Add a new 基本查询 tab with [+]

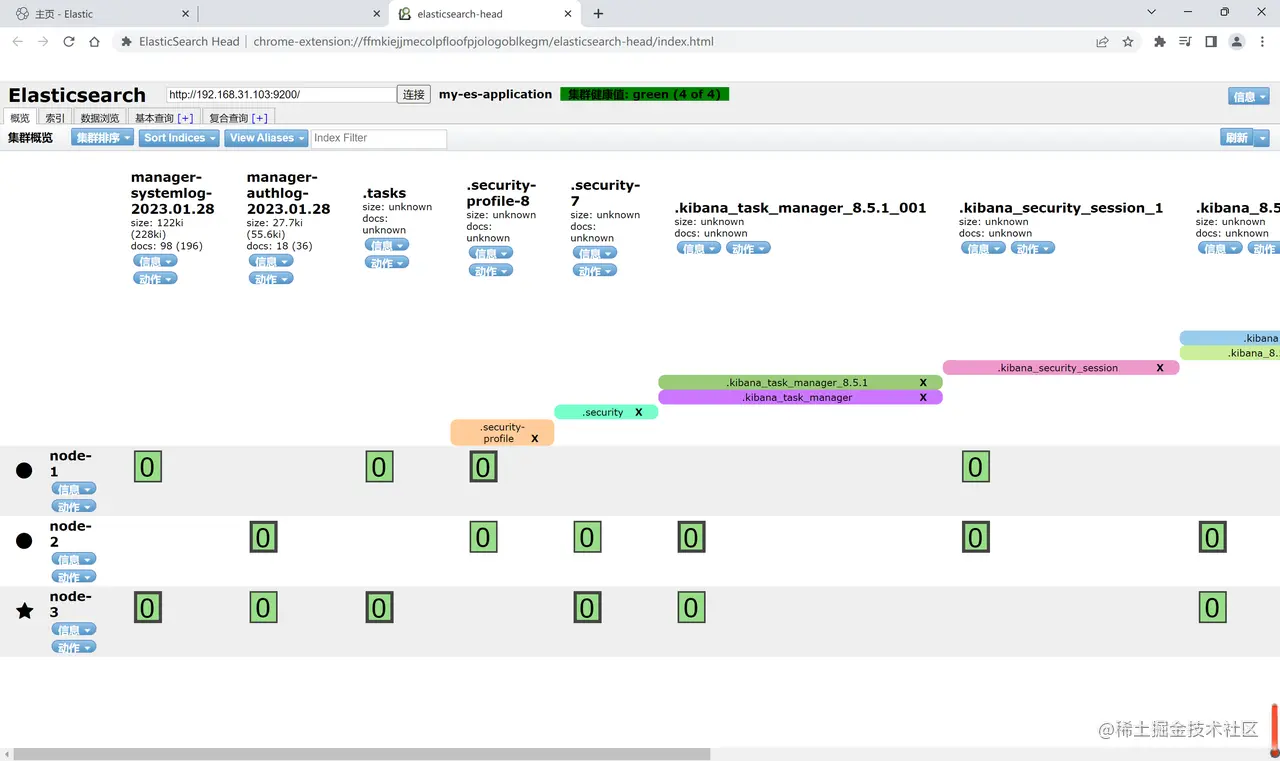(185, 118)
